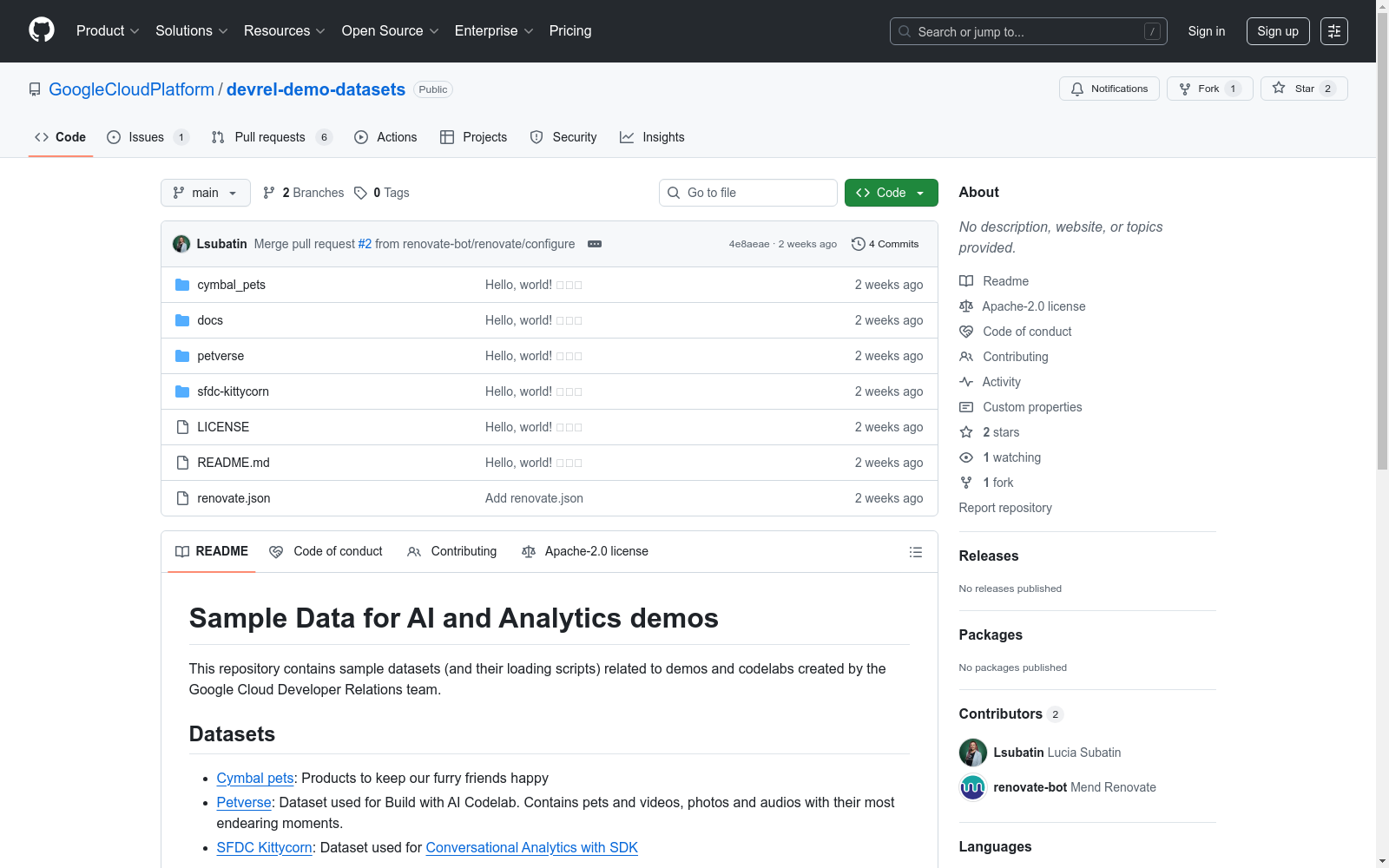Expand commit message ellipsis icon

tap(595, 244)
